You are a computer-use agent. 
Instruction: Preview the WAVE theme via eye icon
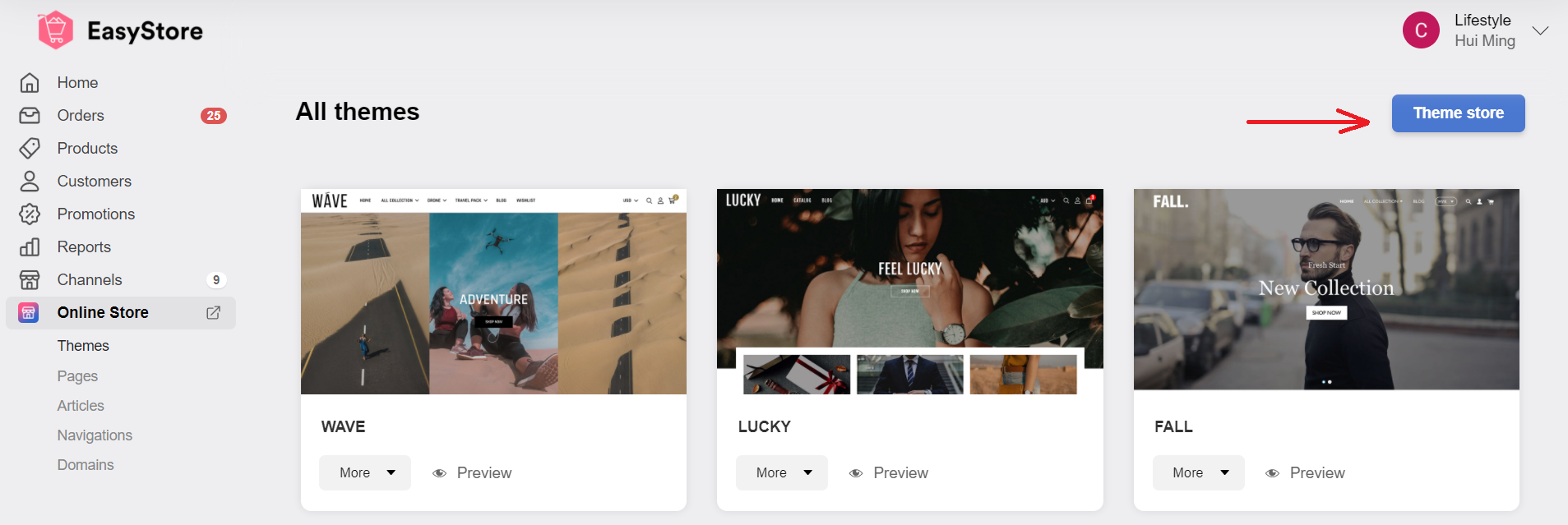[x=440, y=473]
